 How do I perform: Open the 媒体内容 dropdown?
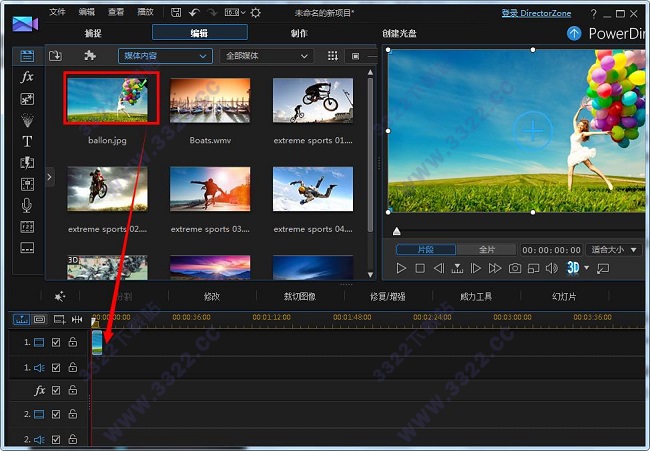tap(163, 56)
